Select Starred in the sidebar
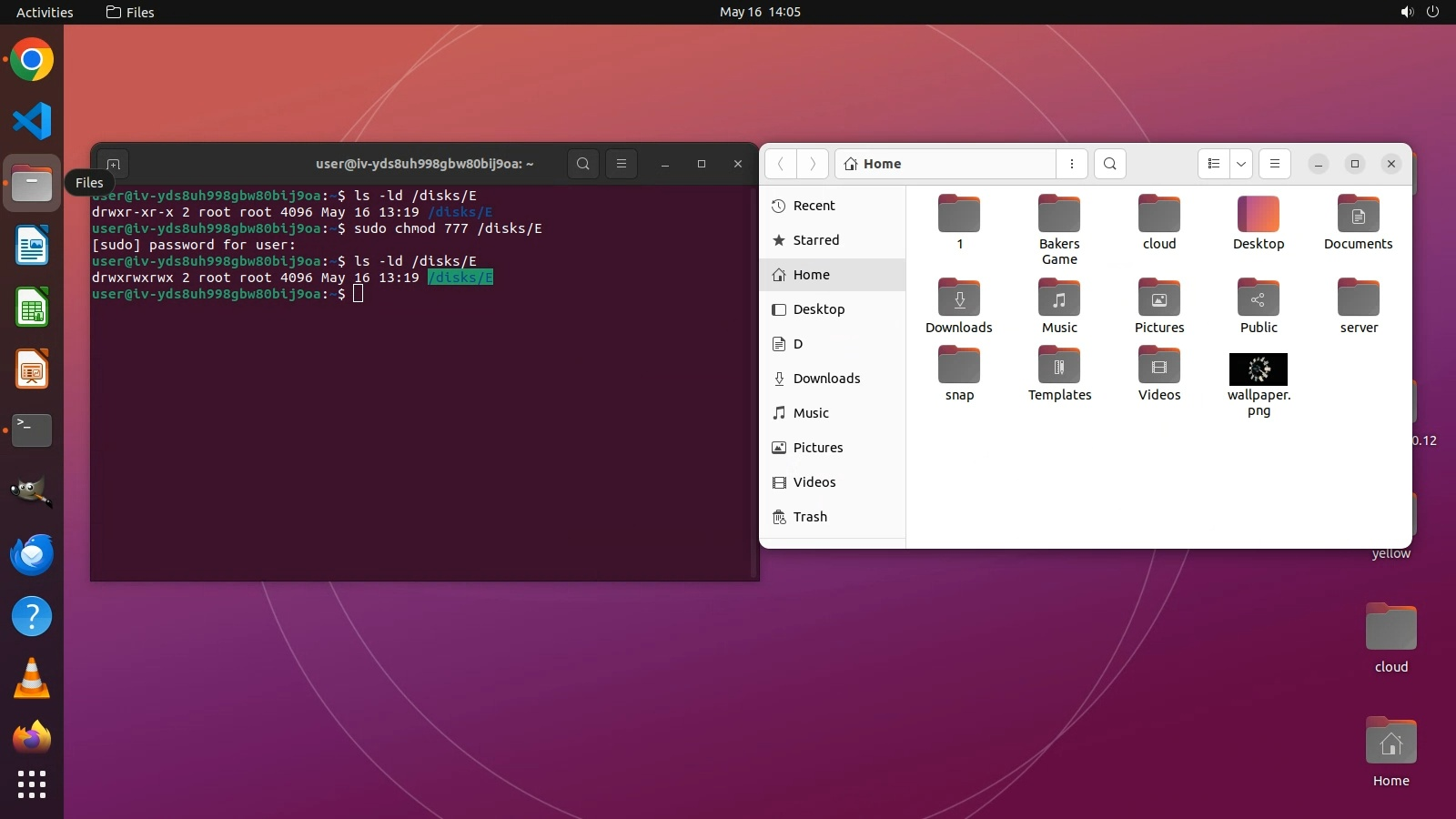This screenshot has width=1456, height=819. tap(815, 240)
